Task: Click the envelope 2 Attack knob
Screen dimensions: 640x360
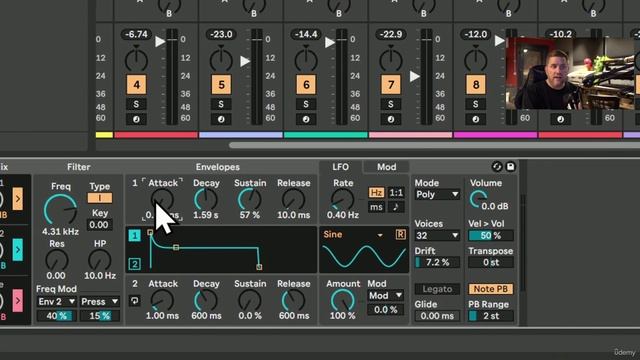Action: pos(162,301)
